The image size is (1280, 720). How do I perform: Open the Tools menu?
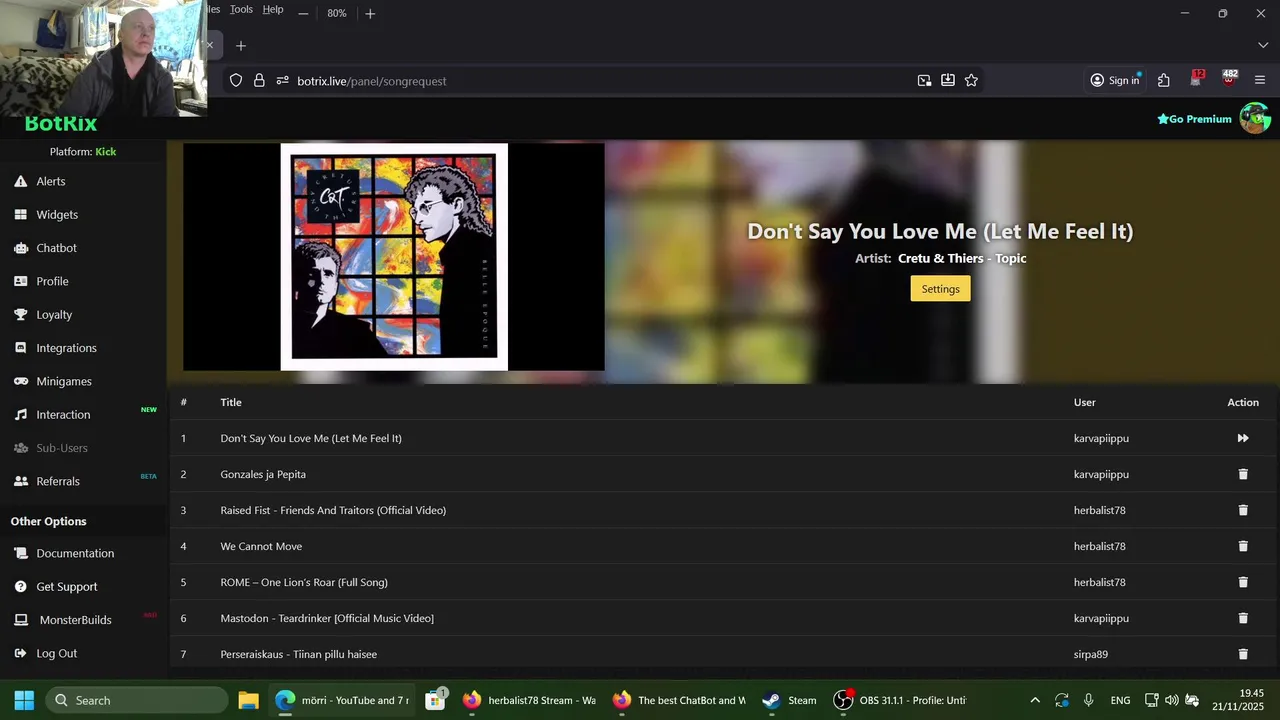[241, 9]
